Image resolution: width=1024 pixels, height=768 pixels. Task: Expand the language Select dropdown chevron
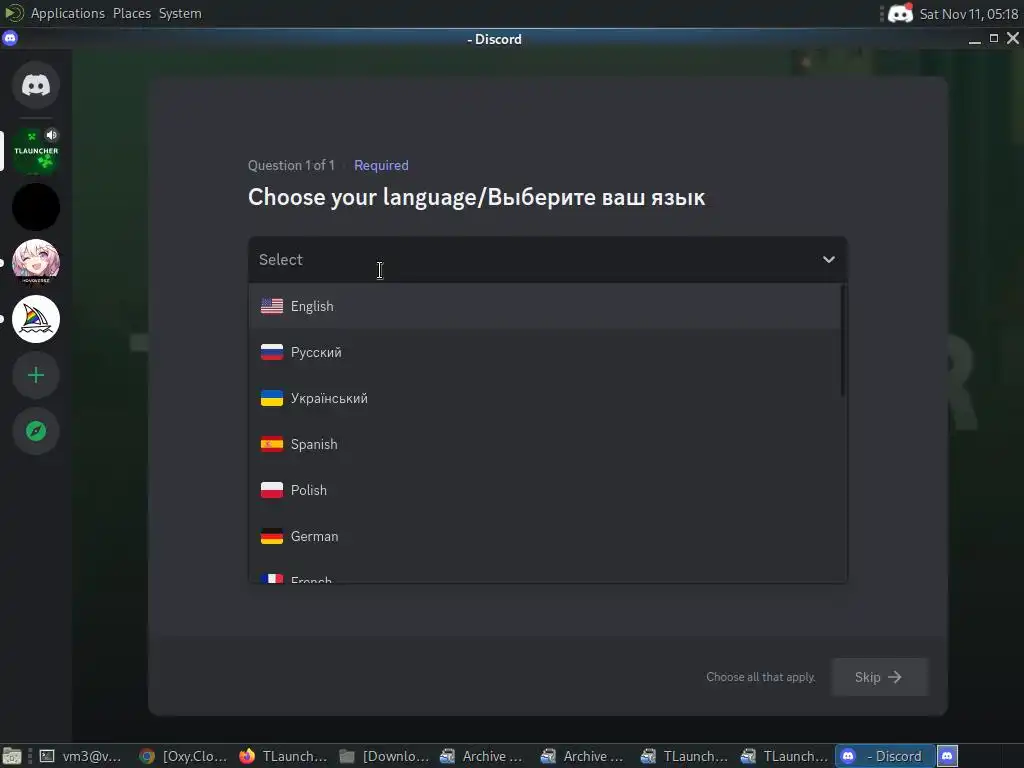click(829, 260)
